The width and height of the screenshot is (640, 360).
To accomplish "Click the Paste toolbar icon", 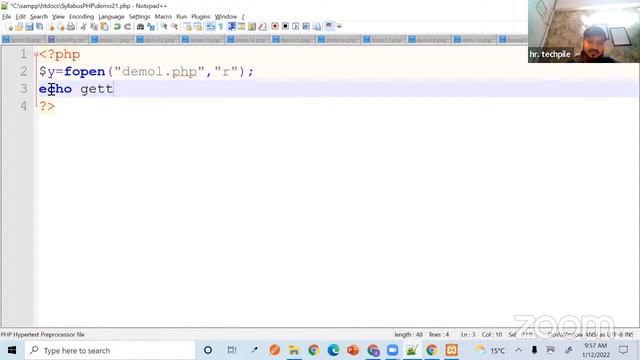I will (104, 27).
